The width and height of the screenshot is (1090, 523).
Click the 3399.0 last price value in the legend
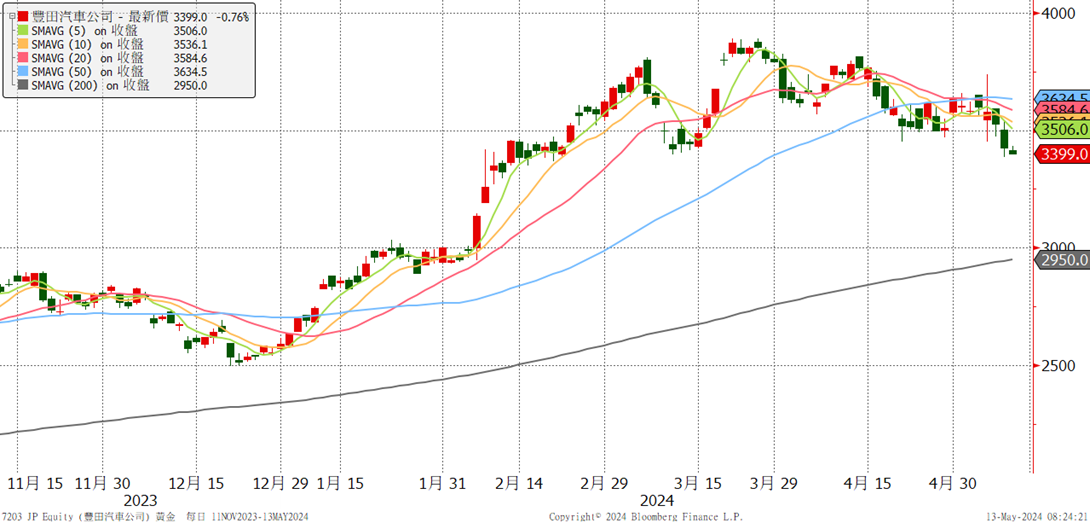(191, 17)
